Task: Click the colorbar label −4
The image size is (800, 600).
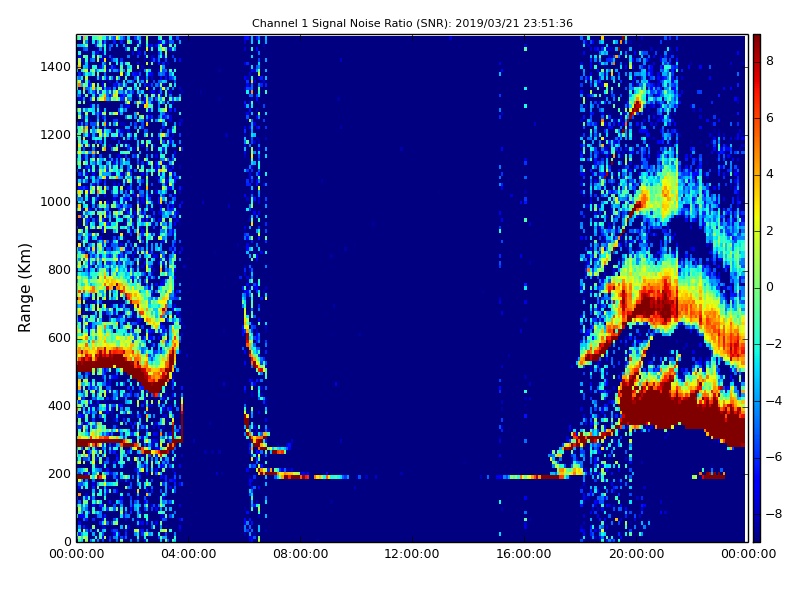Action: pos(773,401)
